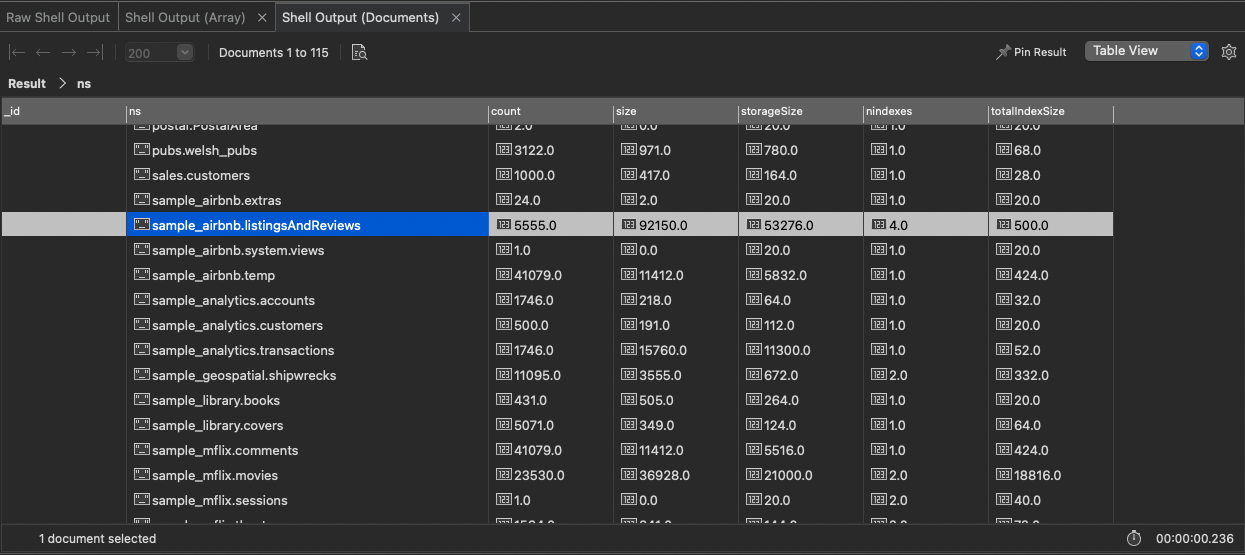Click the stopwatch icon in status bar
Image resolution: width=1245 pixels, height=555 pixels.
(1134, 538)
